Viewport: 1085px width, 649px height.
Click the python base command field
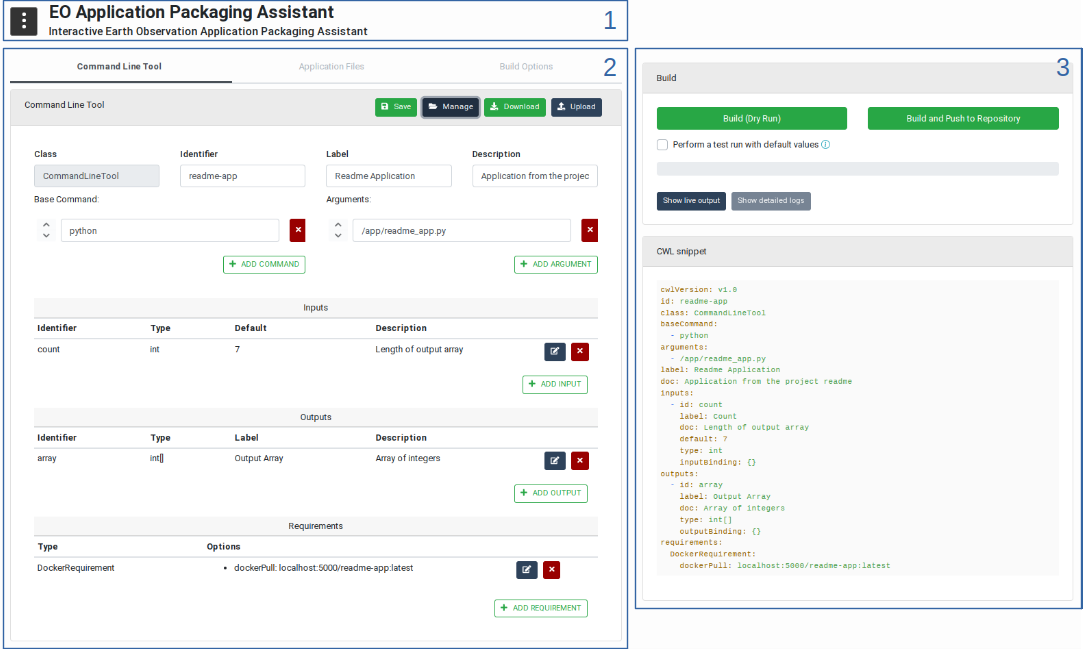coord(170,230)
